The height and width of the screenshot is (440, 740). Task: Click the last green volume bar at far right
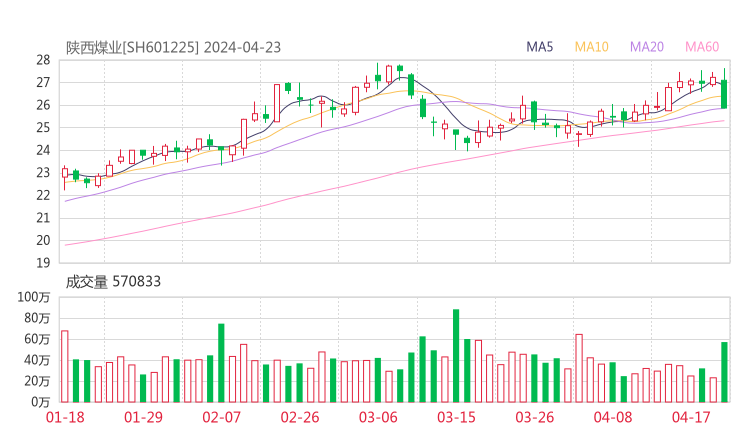724,372
